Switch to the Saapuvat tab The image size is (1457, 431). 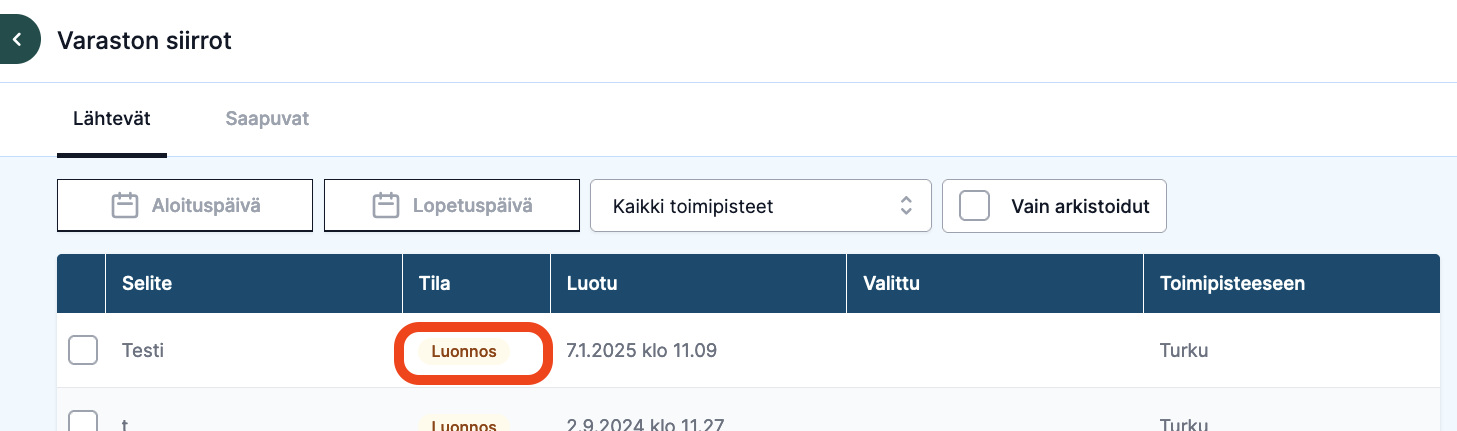tap(267, 119)
